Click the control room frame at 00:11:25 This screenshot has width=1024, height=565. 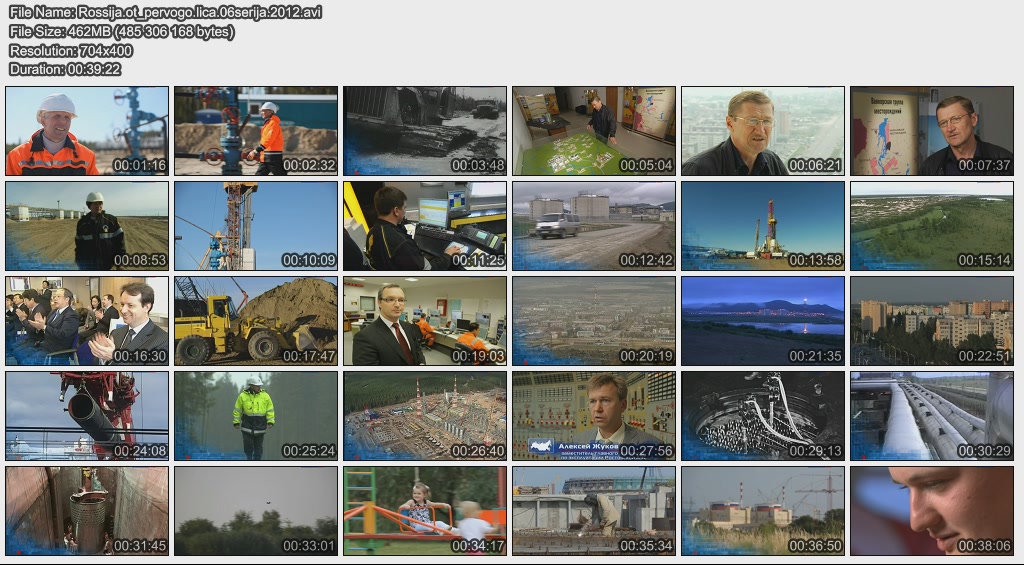425,226
